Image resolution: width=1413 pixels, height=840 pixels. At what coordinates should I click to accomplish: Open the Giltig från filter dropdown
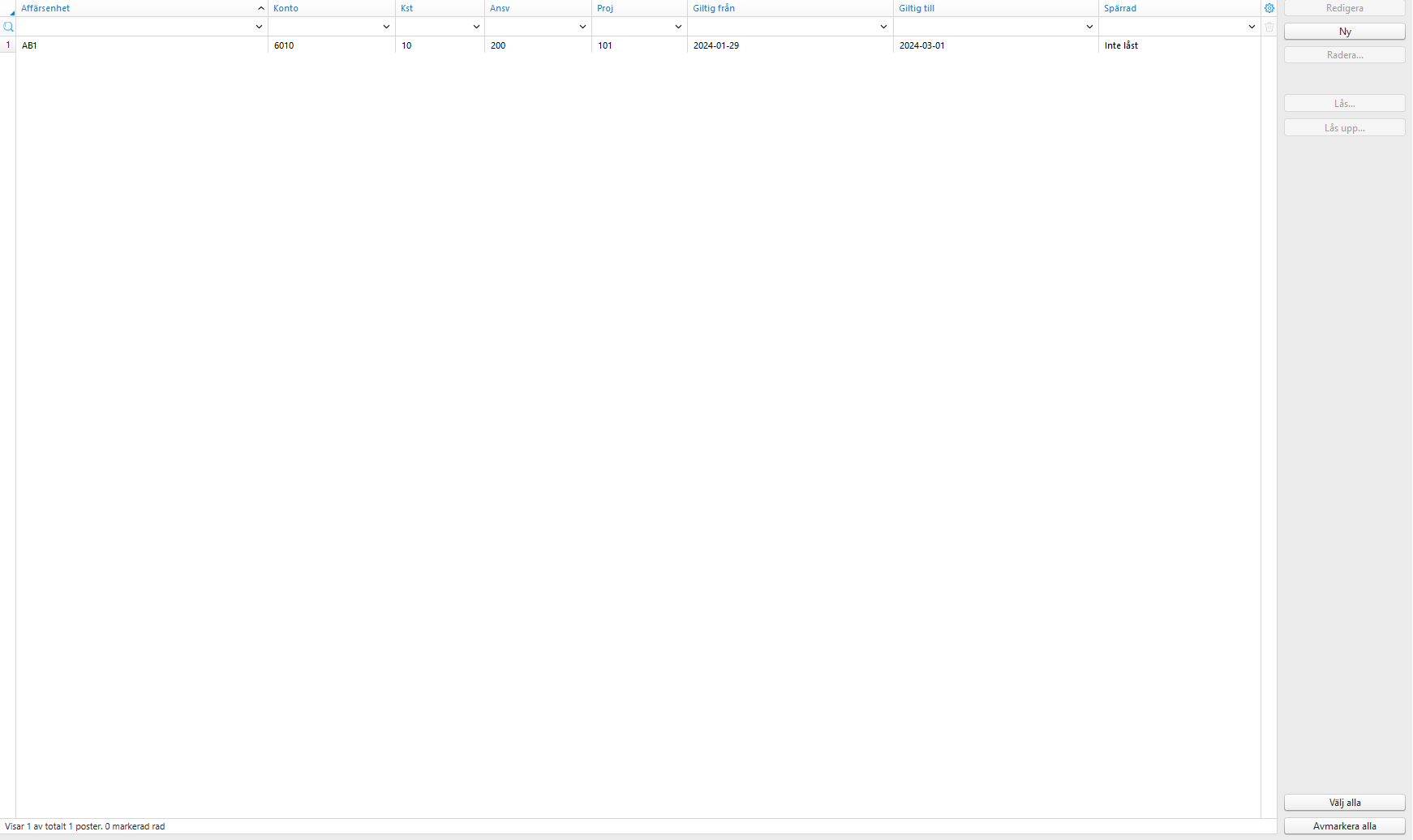(x=883, y=26)
